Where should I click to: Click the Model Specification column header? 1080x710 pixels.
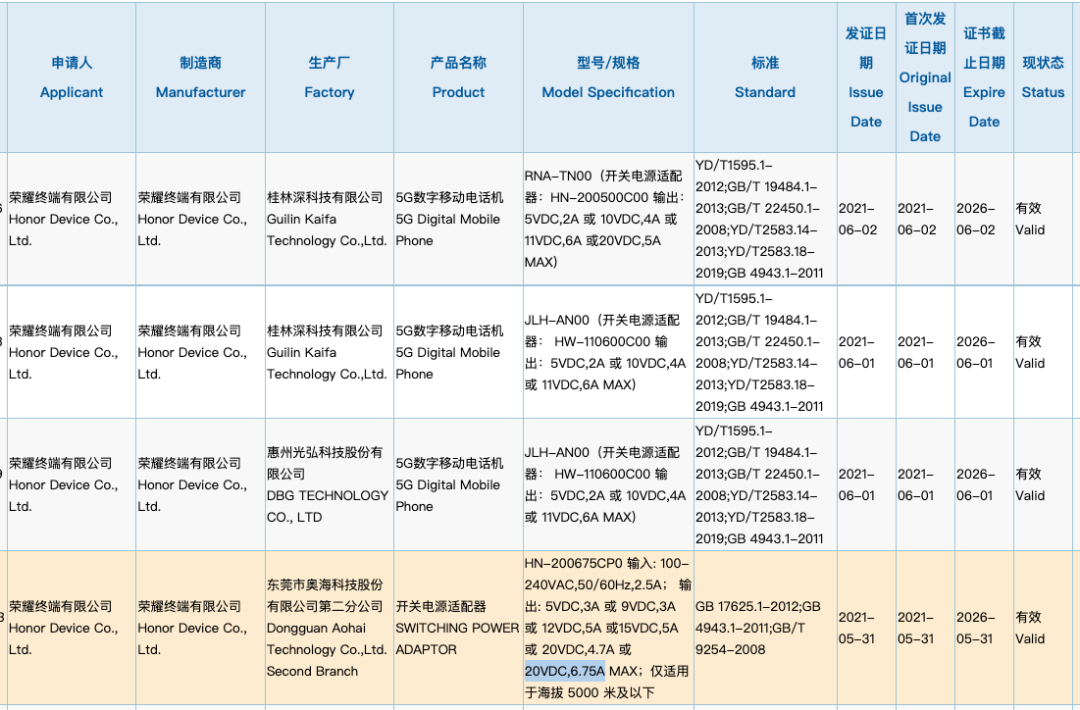tap(608, 77)
